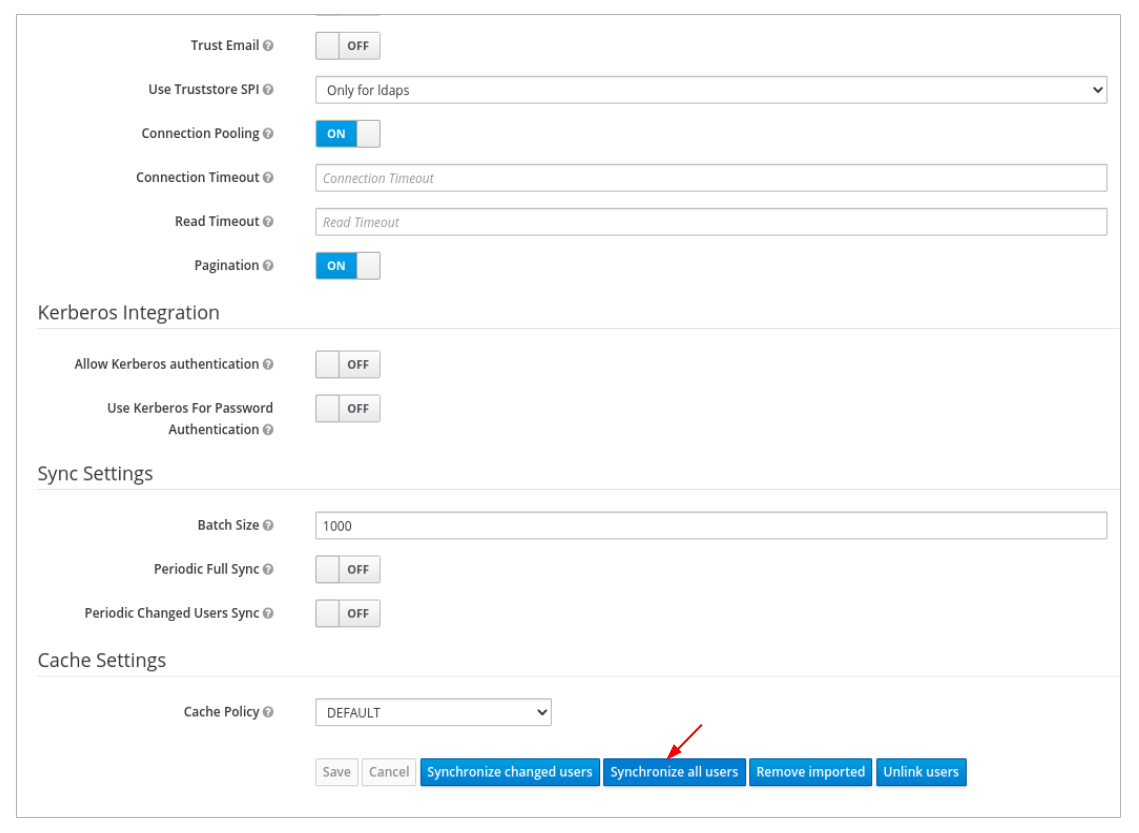
Task: Click Cache Policy help icon
Action: point(268,713)
